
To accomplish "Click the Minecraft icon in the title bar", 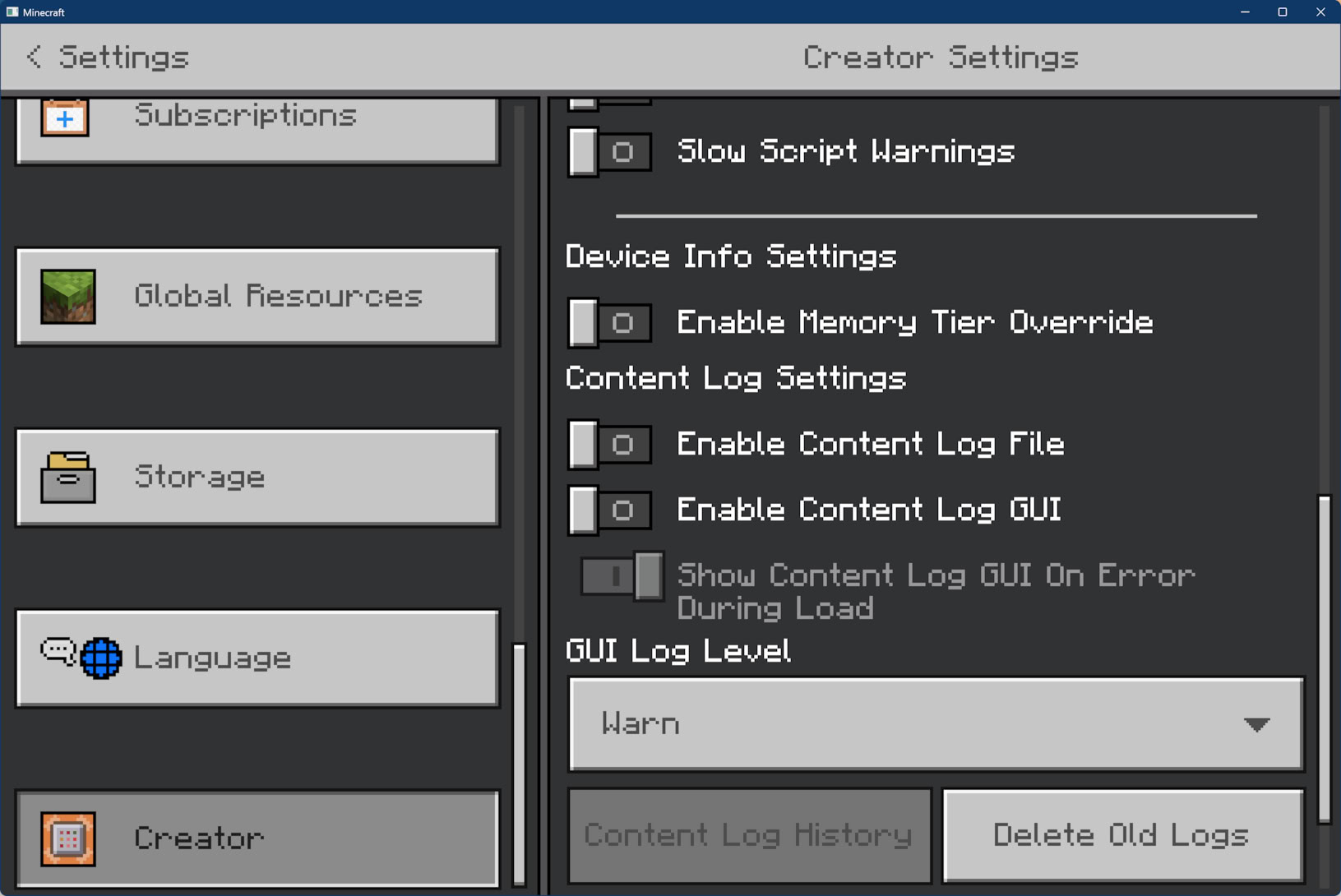I will (x=12, y=12).
